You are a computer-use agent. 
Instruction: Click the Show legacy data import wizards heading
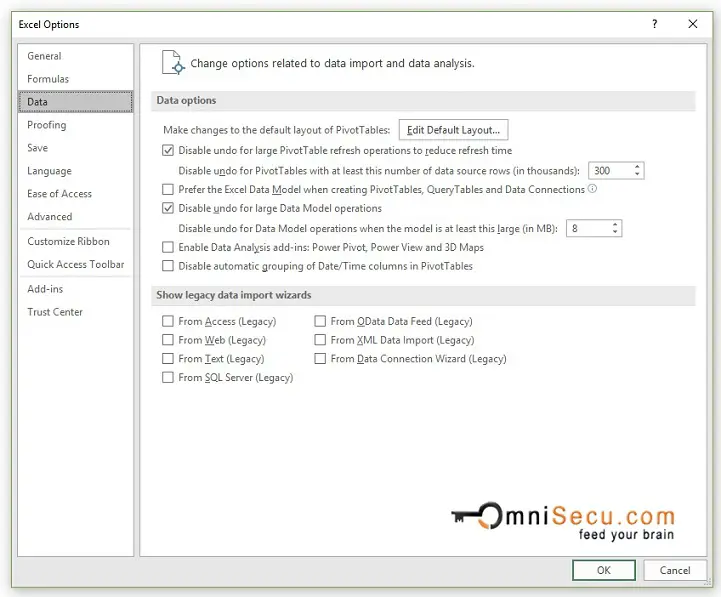coord(234,295)
